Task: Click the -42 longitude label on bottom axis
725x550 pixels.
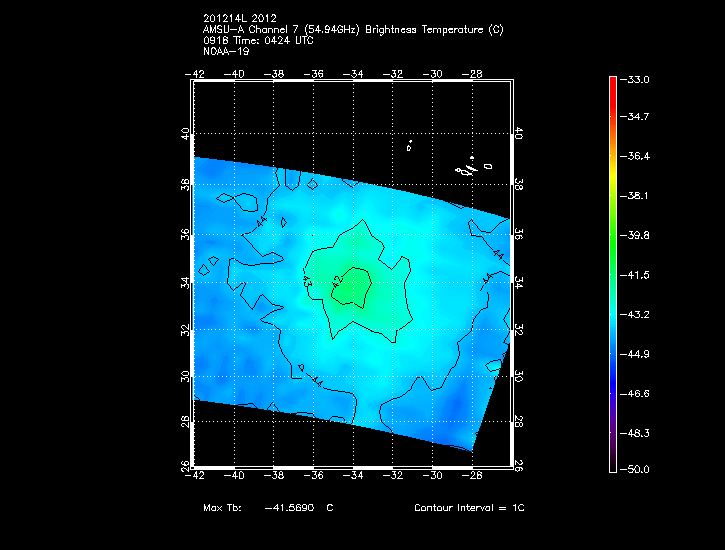Action: pos(197,475)
